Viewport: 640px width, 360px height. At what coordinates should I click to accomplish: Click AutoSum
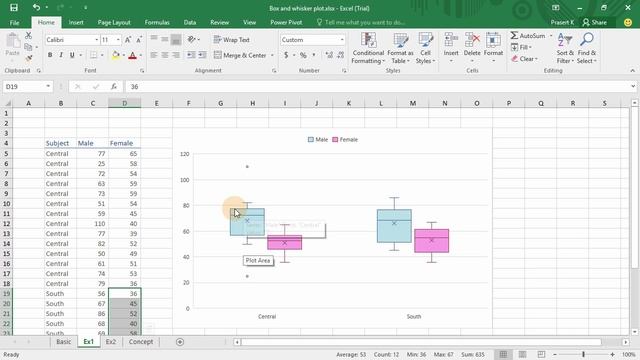click(527, 36)
